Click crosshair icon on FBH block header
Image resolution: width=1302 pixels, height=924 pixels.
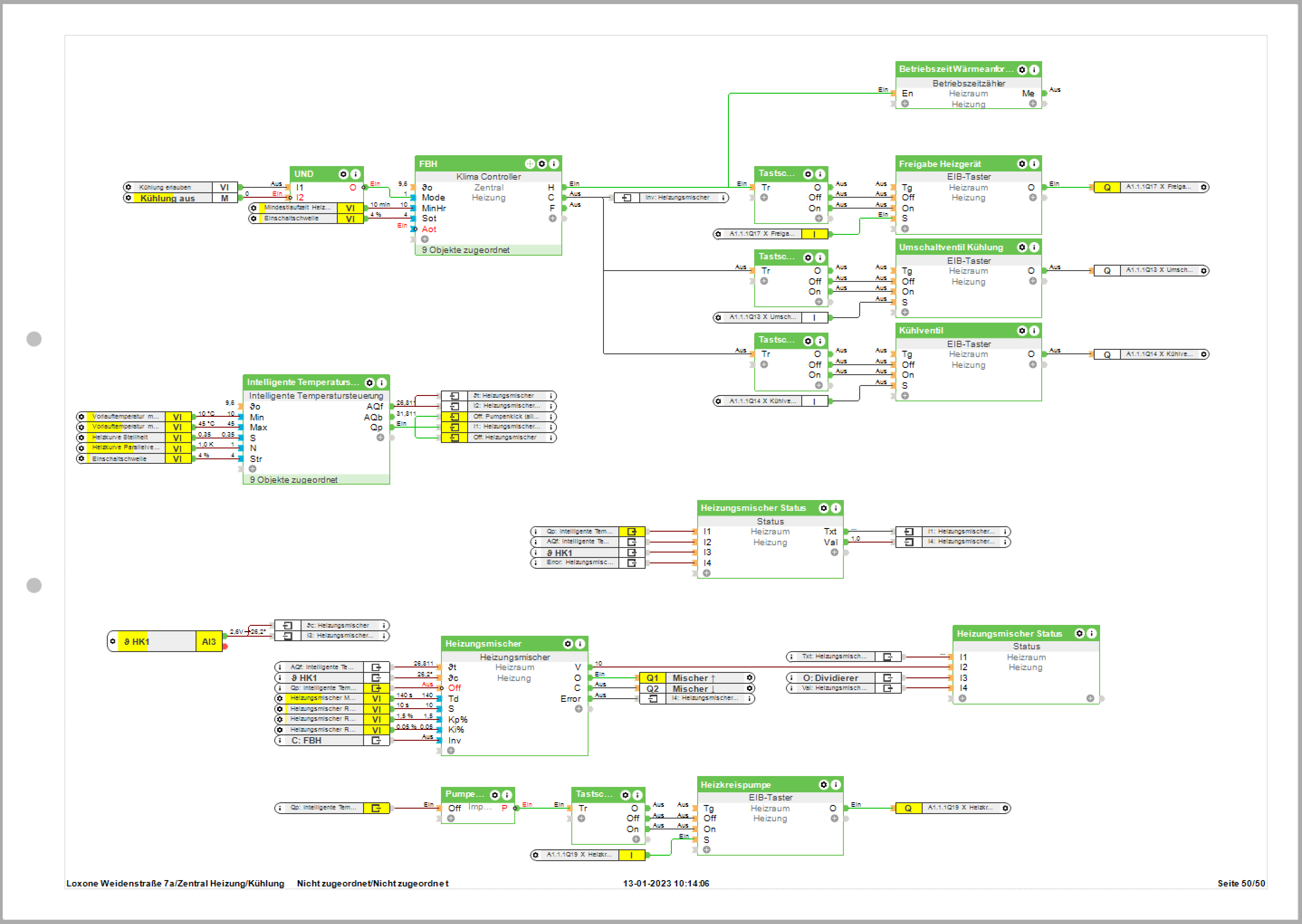coord(530,164)
